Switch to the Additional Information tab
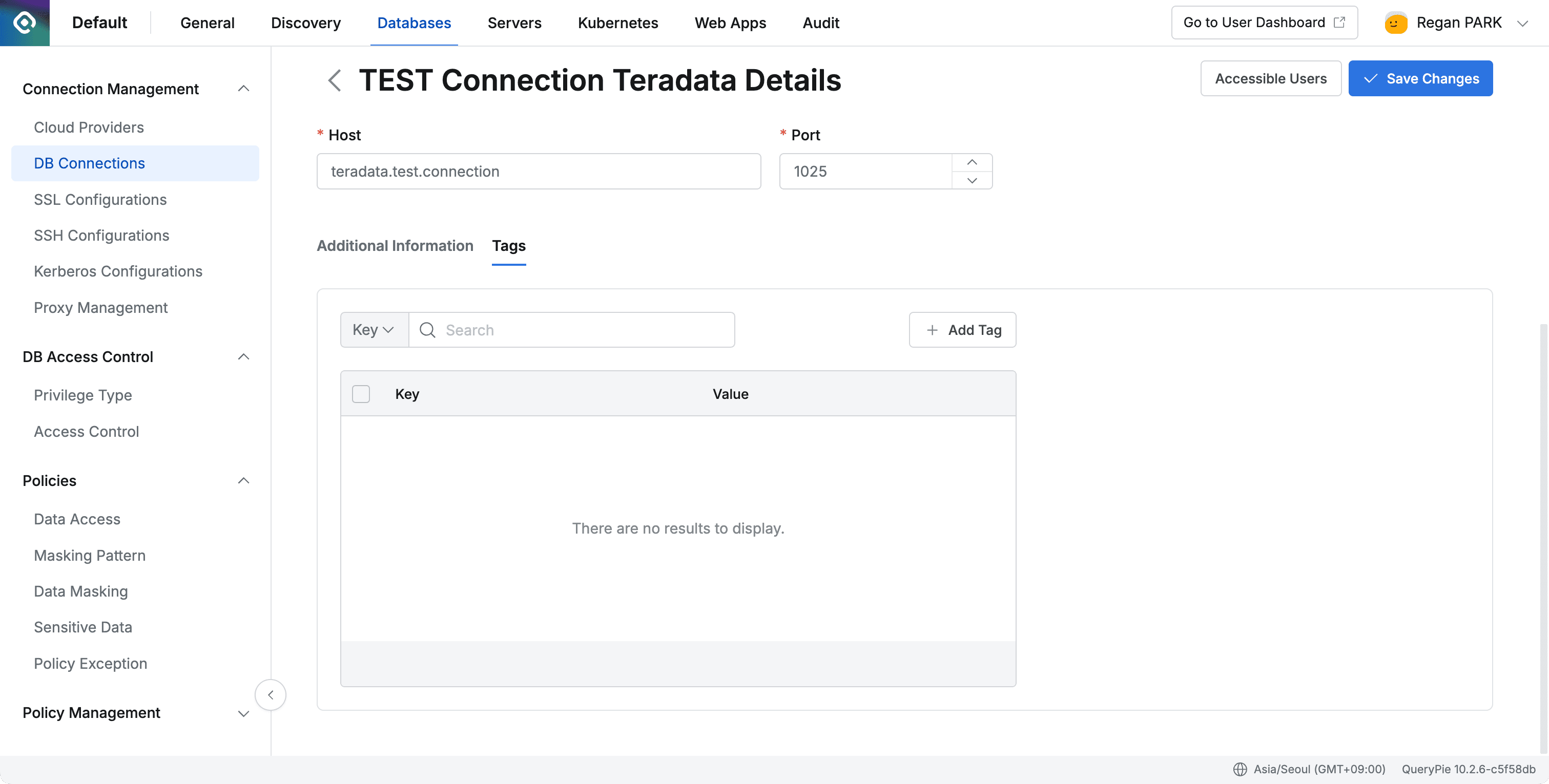This screenshot has height=784, width=1549. coord(395,246)
